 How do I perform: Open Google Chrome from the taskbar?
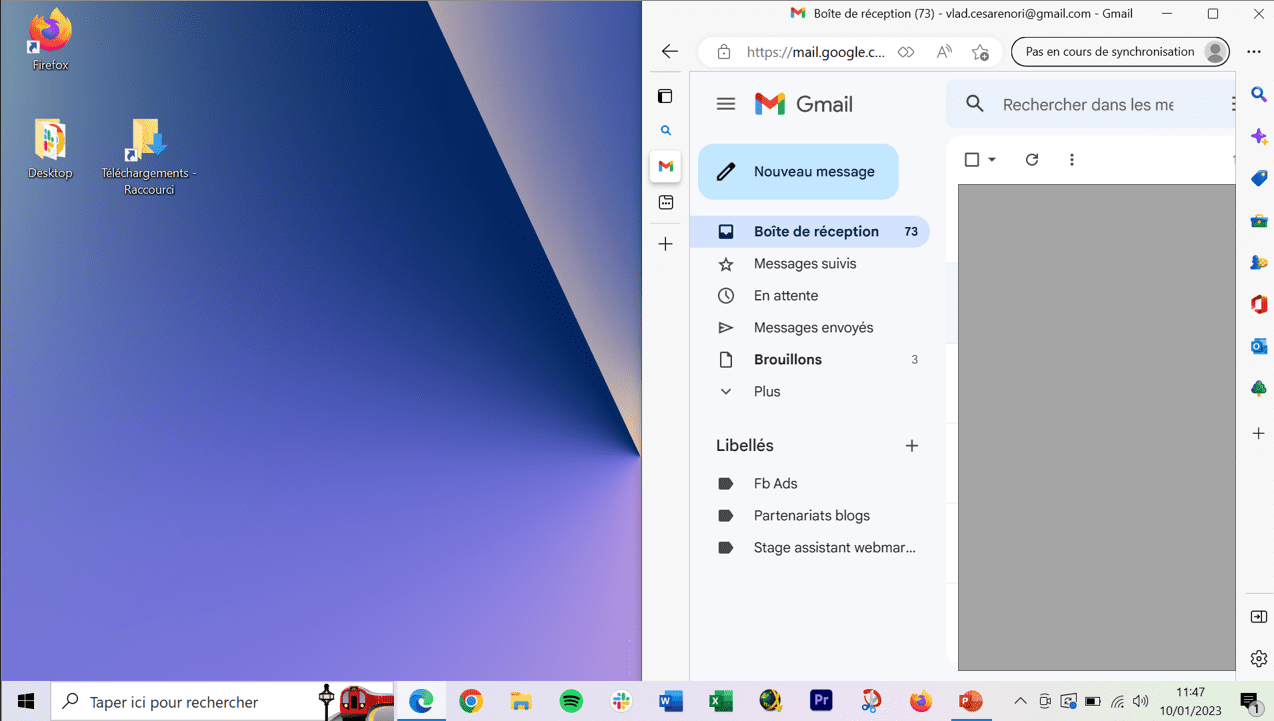(471, 702)
